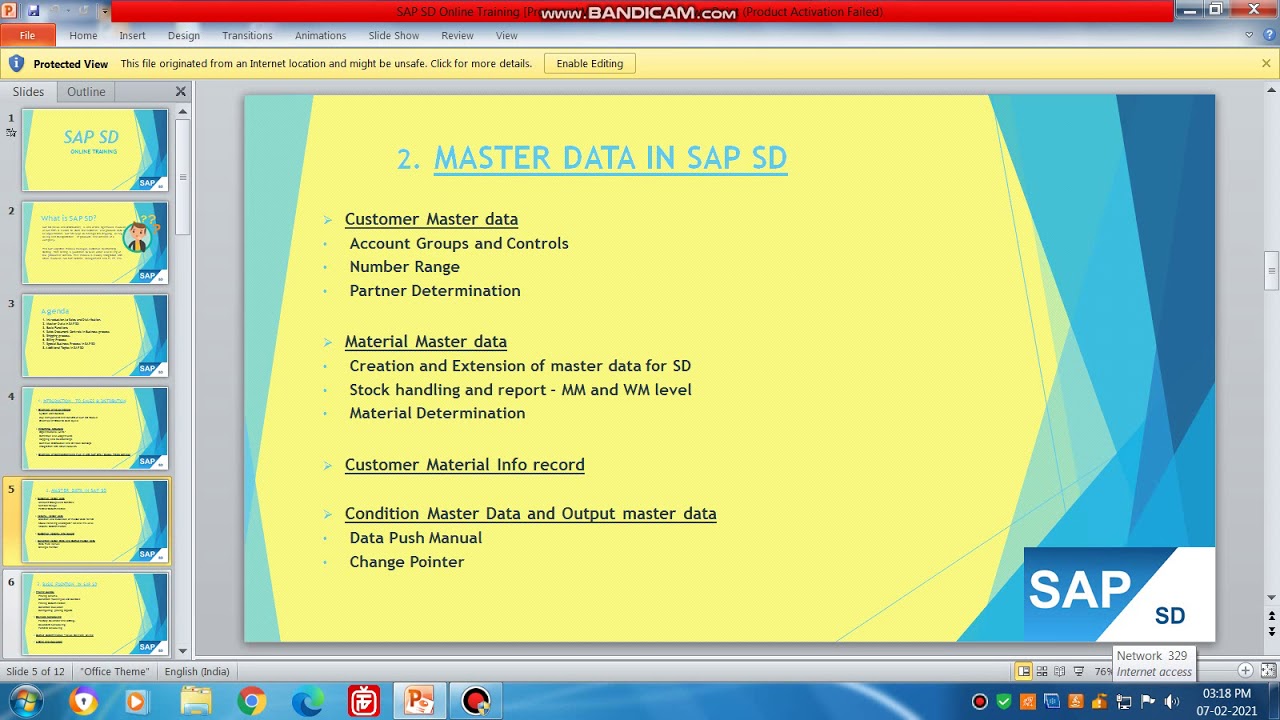This screenshot has height=720, width=1280.
Task: Click the slide pane scrollbar up arrow
Action: click(x=182, y=111)
